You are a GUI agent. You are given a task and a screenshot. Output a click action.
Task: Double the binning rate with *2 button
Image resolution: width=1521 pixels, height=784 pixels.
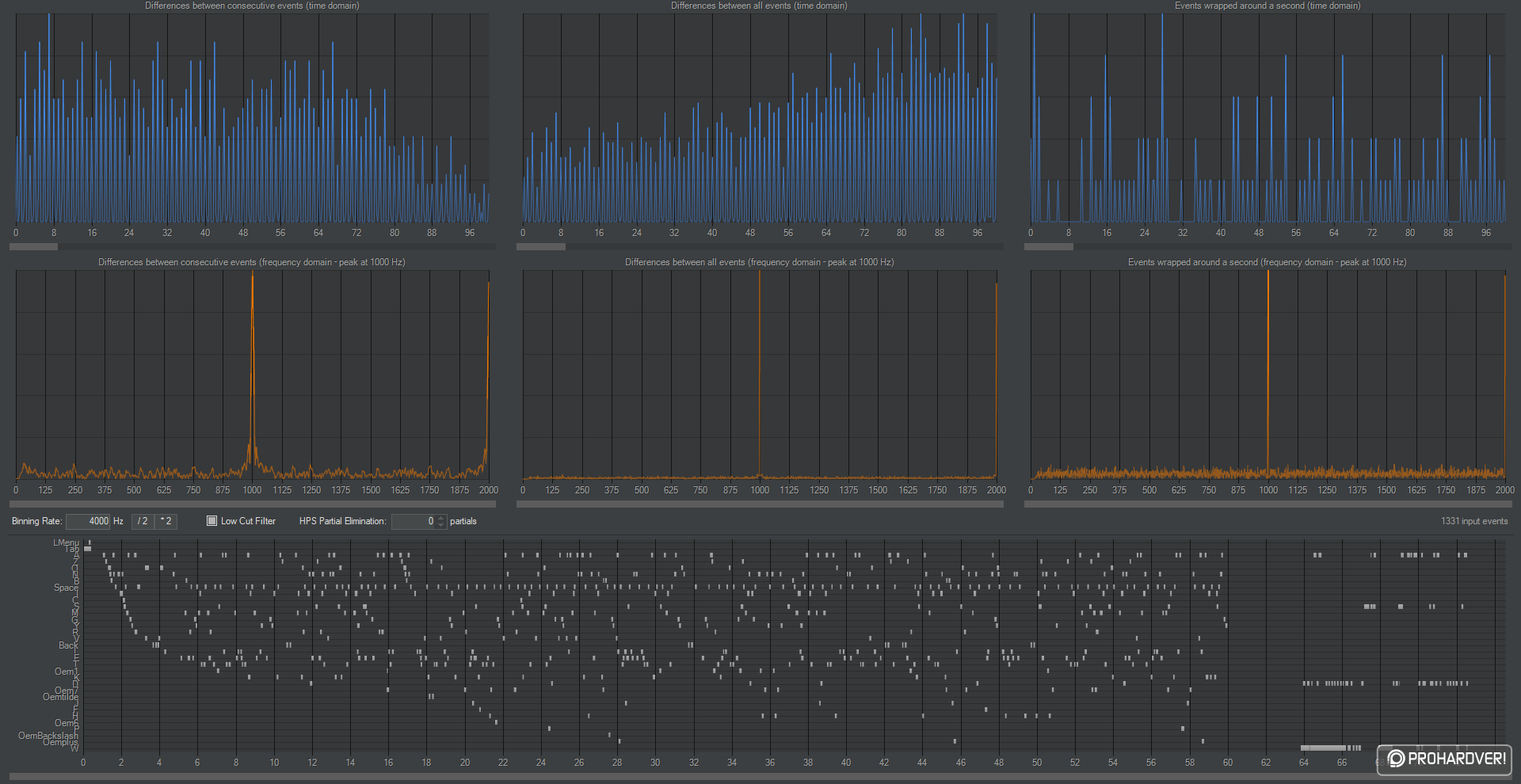point(166,521)
